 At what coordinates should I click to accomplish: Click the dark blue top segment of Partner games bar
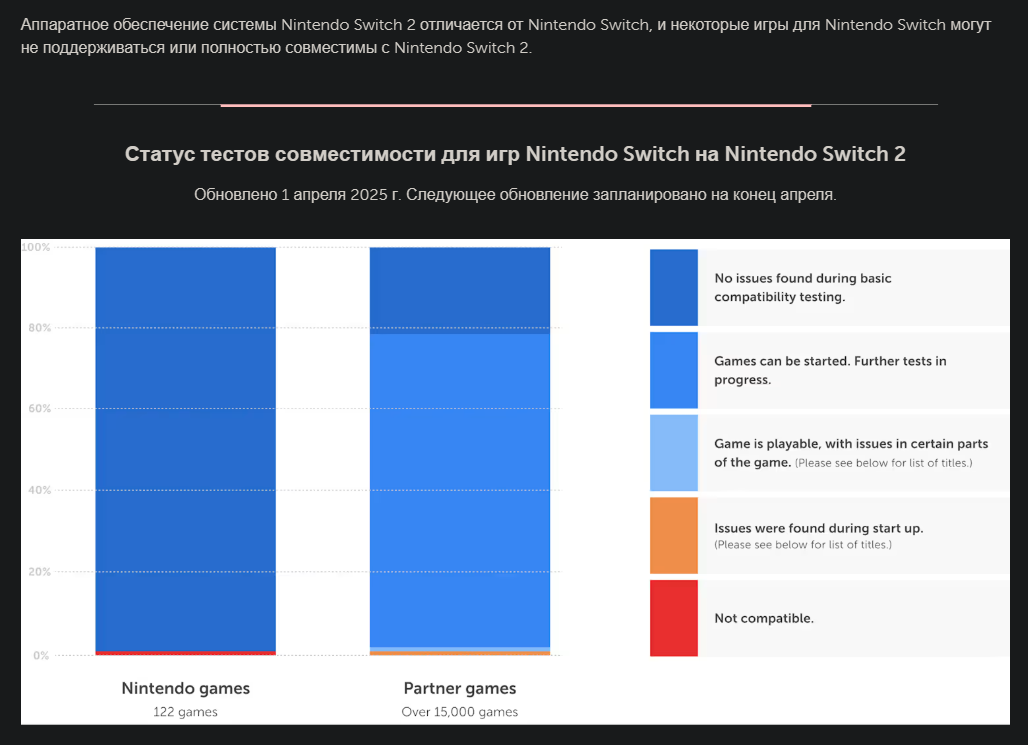460,291
